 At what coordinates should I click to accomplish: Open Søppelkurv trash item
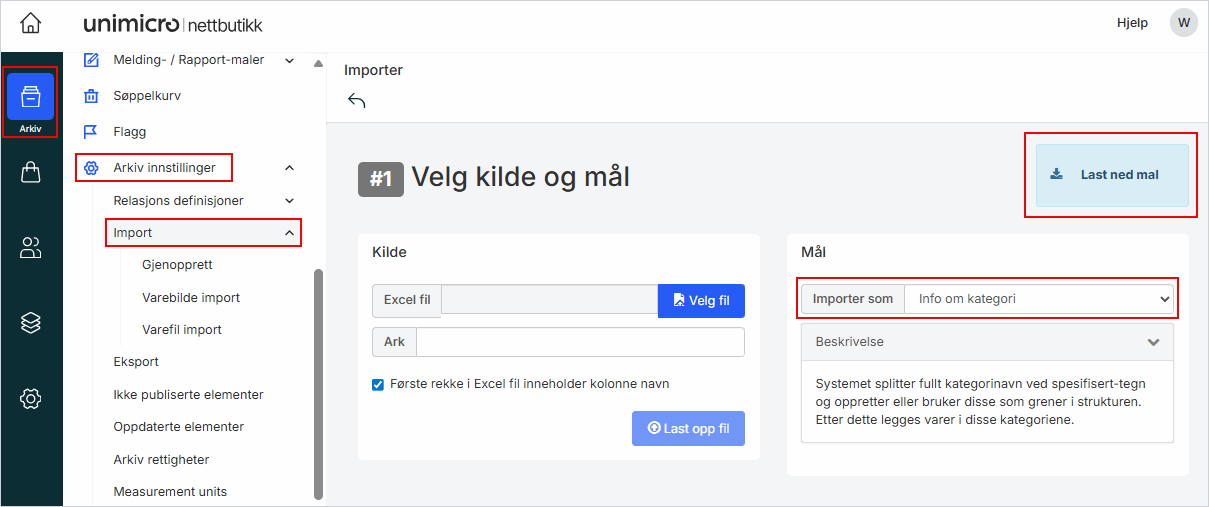pos(147,96)
